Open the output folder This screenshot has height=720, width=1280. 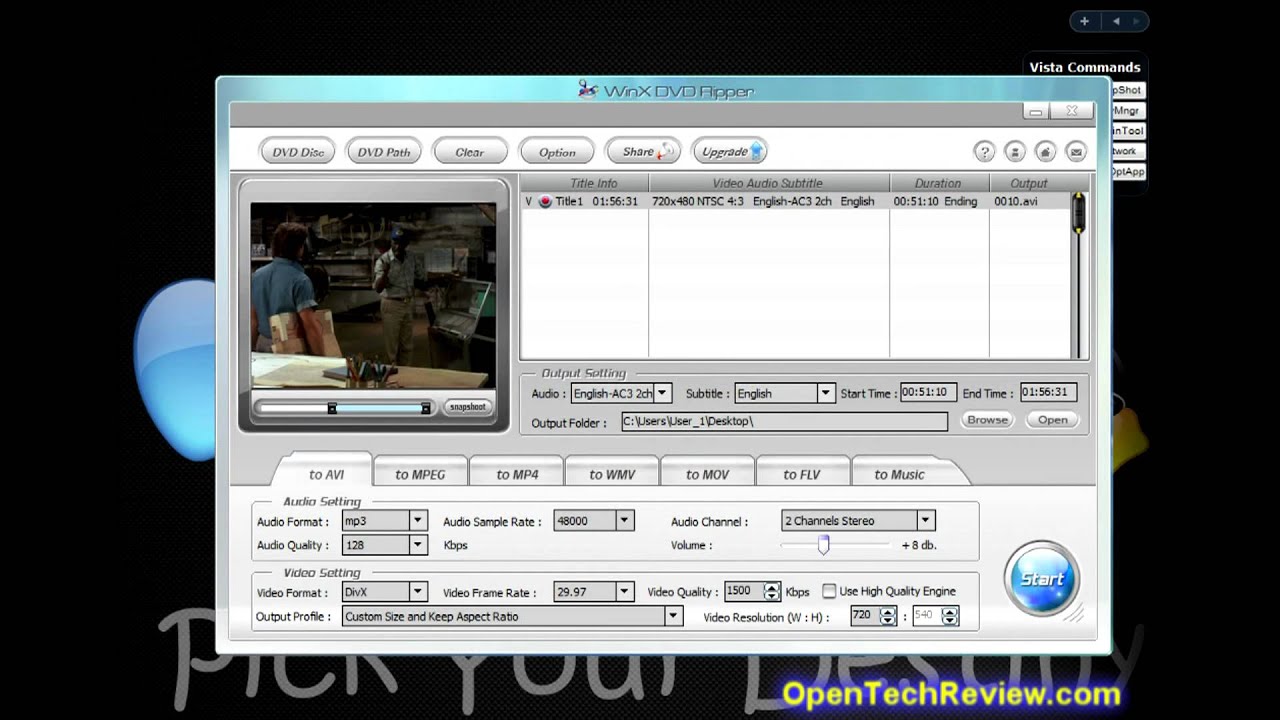click(1052, 420)
